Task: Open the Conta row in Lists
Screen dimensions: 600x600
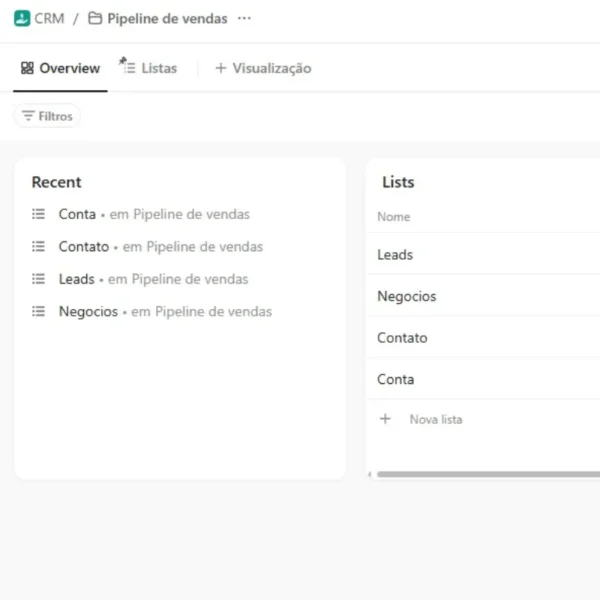Action: pos(395,379)
